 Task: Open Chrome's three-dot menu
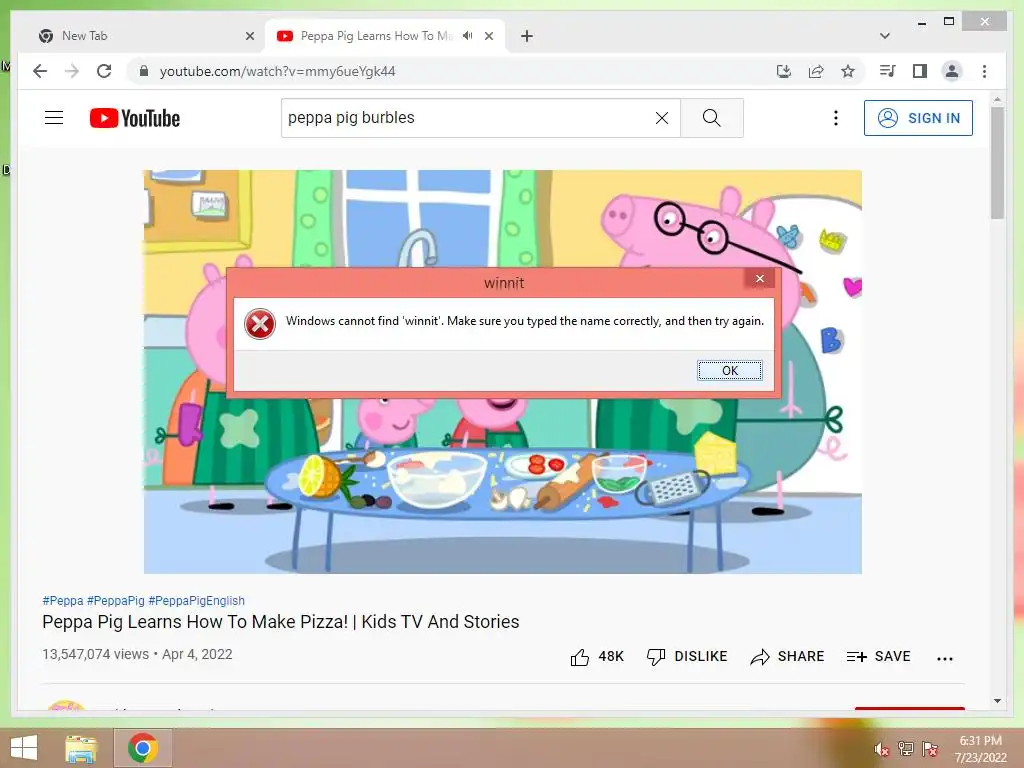click(984, 71)
